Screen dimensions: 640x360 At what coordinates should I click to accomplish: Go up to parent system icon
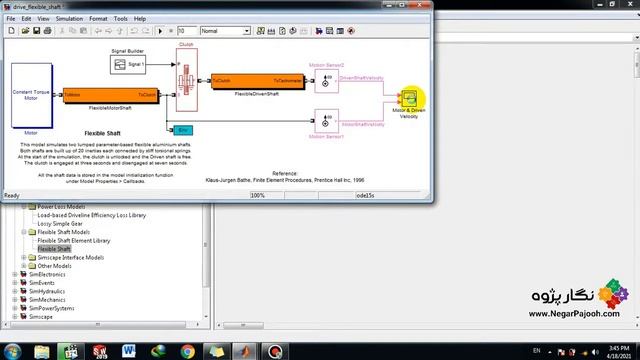coord(120,31)
